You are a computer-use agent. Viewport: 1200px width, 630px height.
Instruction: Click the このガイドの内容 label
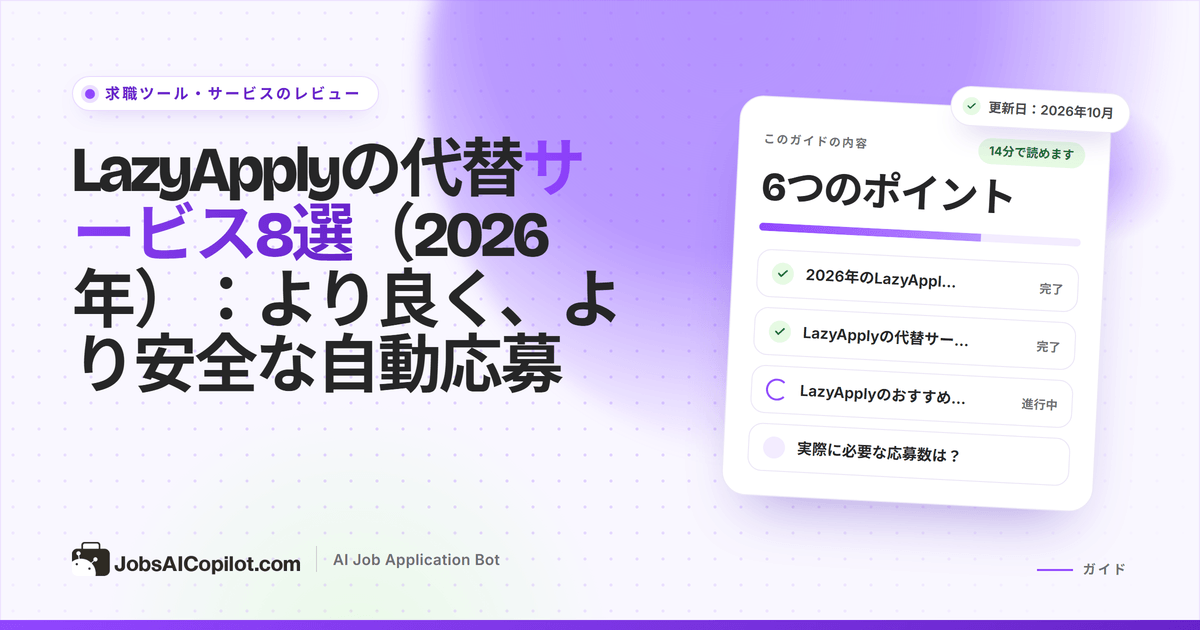pyautogui.click(x=815, y=142)
